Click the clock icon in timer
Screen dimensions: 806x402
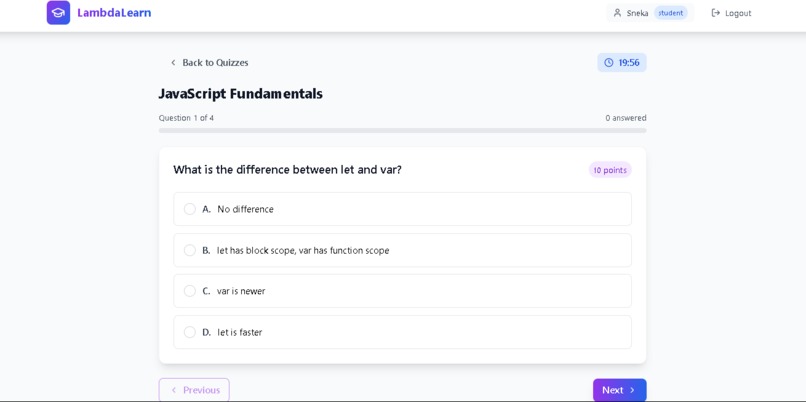609,63
